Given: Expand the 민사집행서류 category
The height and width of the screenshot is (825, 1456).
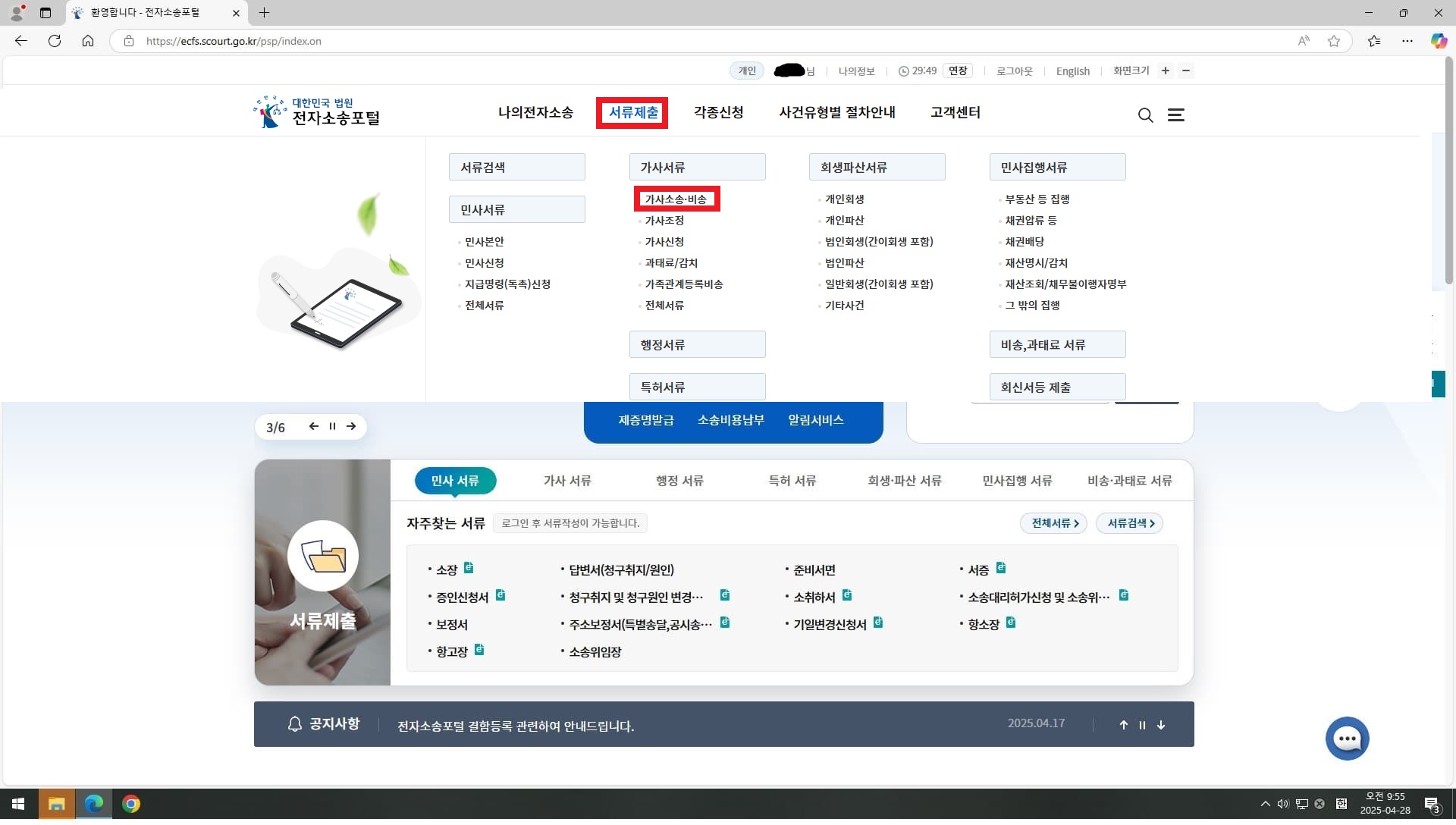Looking at the screenshot, I should pos(1056,167).
